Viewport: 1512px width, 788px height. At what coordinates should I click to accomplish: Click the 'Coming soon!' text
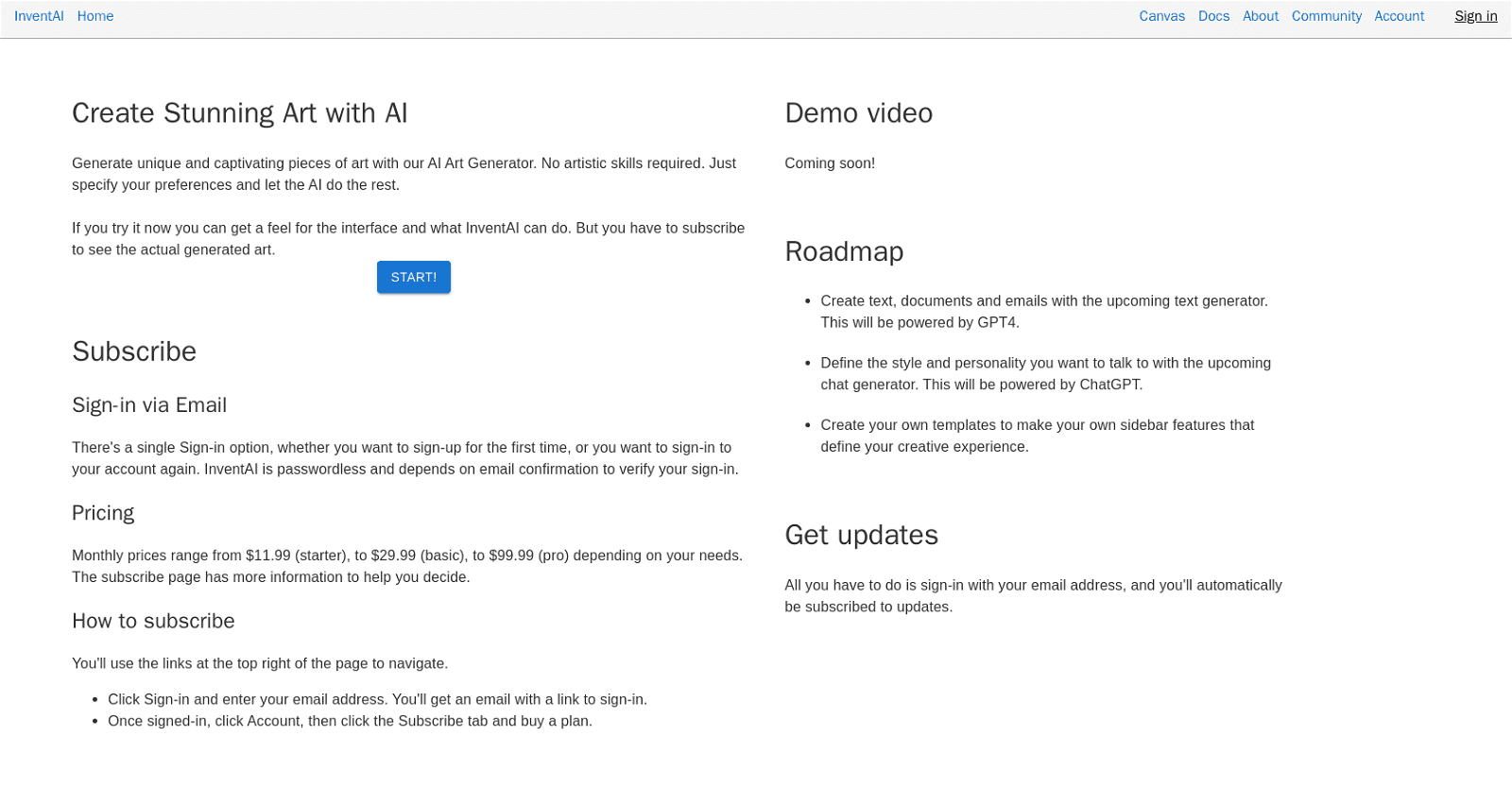(x=830, y=163)
